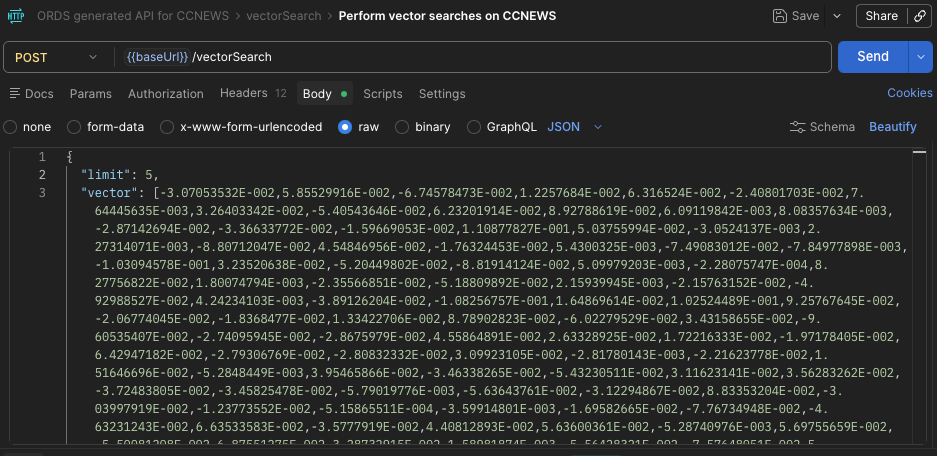Click the HTTP request type icon
The width and height of the screenshot is (937, 456).
click(16, 16)
